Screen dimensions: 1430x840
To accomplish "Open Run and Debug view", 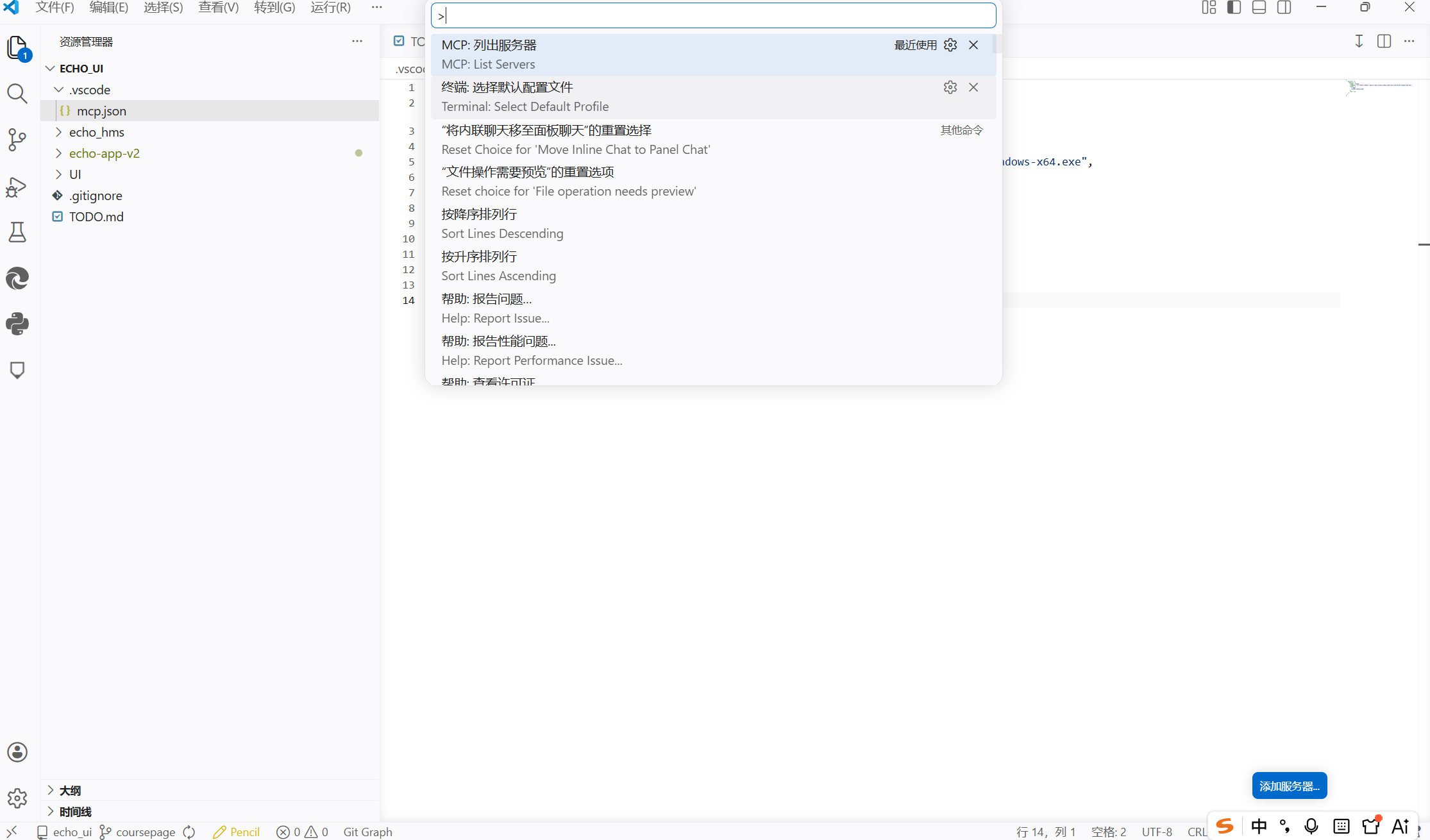I will click(x=17, y=187).
